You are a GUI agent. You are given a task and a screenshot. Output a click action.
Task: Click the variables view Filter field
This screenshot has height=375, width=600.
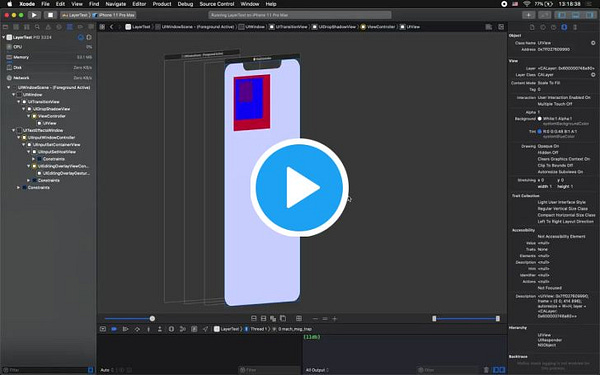tap(269, 370)
